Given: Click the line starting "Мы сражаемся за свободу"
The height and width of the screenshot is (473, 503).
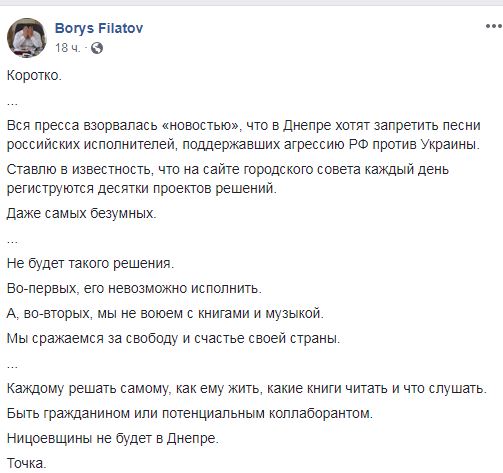Looking at the screenshot, I should coord(173,338).
